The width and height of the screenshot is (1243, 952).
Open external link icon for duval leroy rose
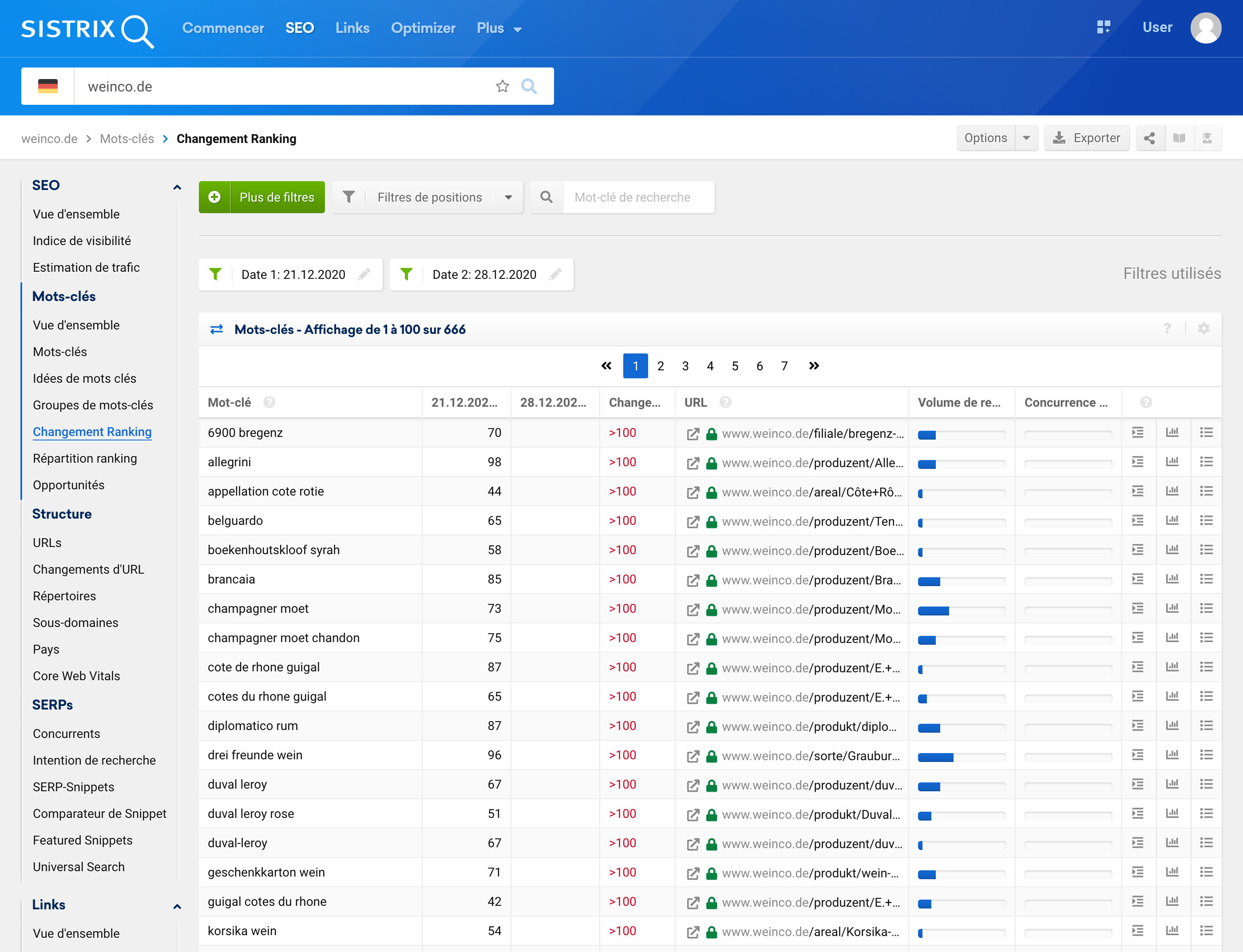[x=693, y=815]
